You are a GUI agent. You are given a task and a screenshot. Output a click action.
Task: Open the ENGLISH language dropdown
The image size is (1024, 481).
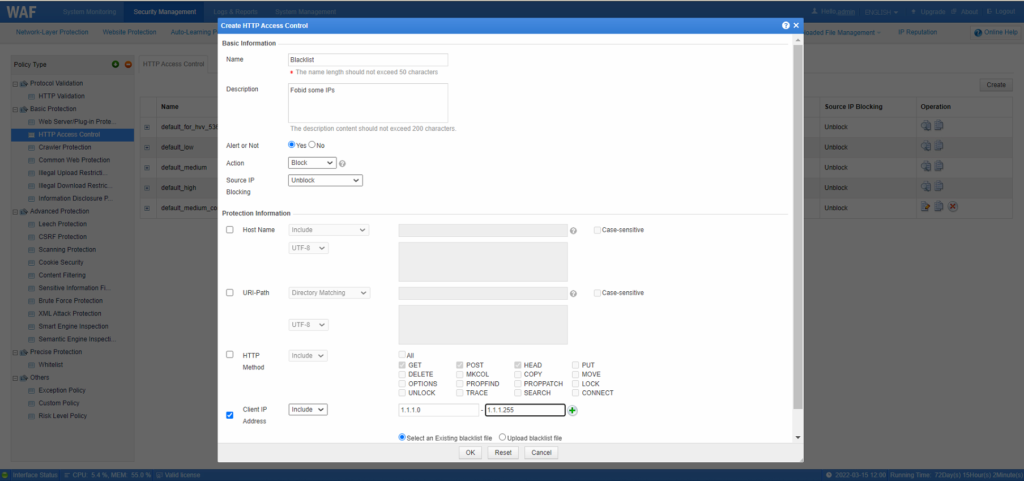881,12
